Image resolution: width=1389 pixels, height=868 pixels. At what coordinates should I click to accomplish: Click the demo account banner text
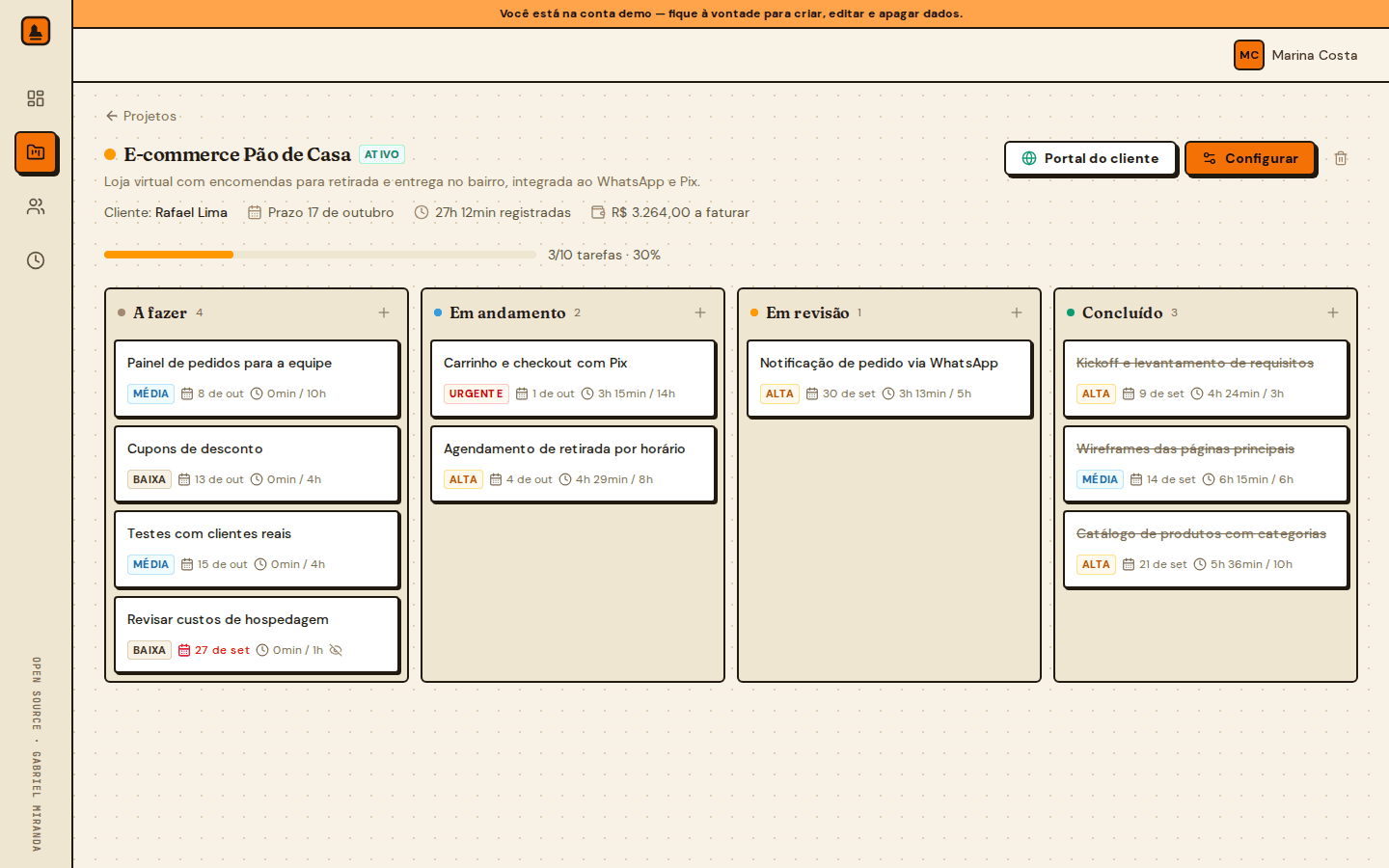(731, 14)
